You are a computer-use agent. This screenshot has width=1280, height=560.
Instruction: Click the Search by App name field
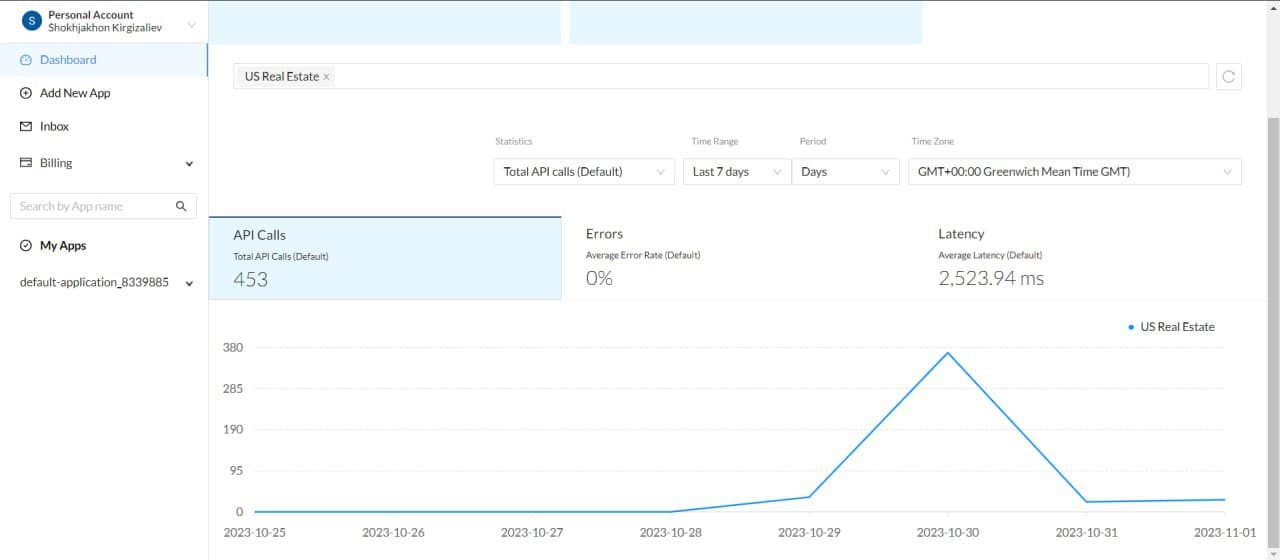pos(93,206)
